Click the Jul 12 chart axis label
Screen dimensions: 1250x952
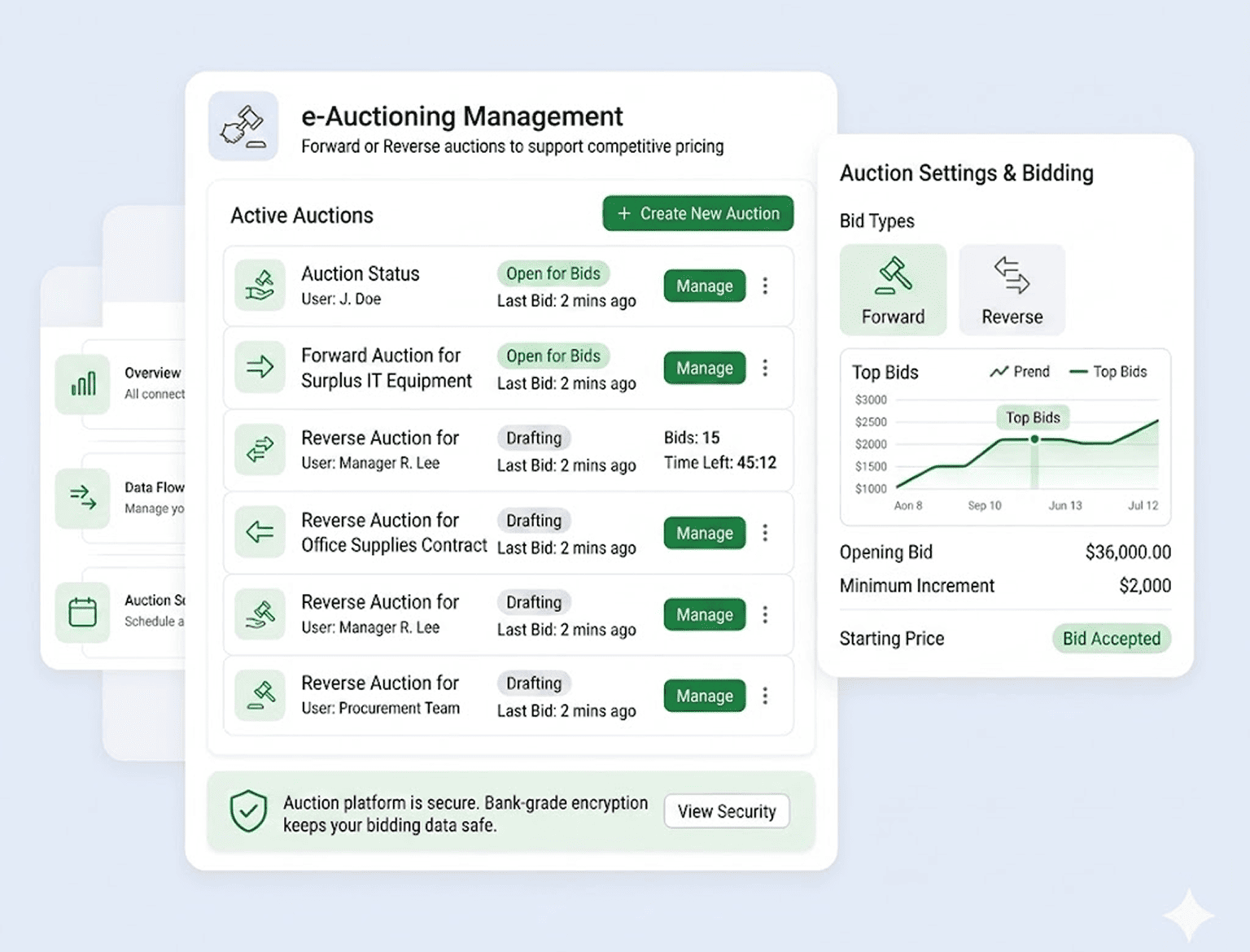point(1143,505)
